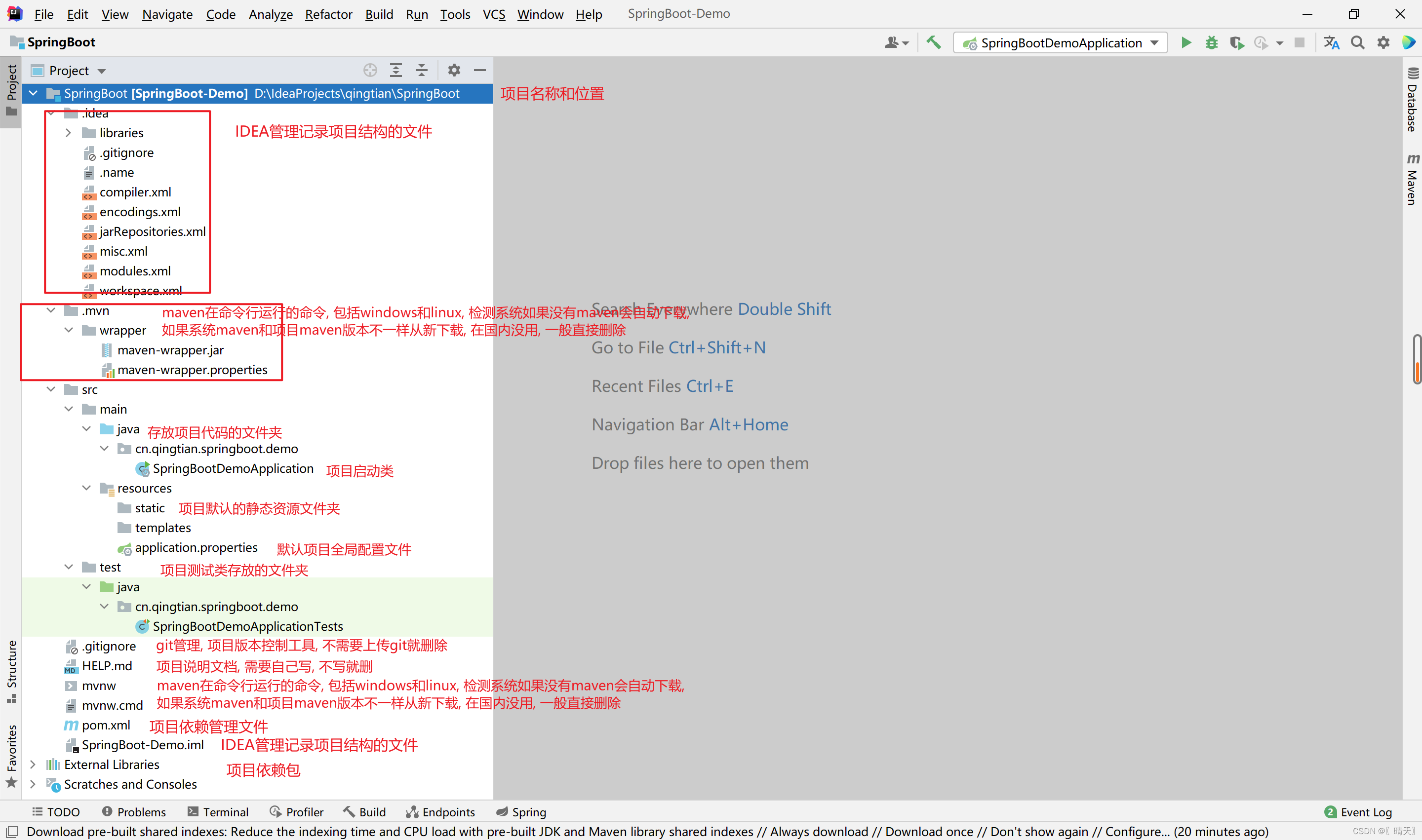Click the Debug bug icon
The height and width of the screenshot is (840, 1422).
(x=1211, y=43)
